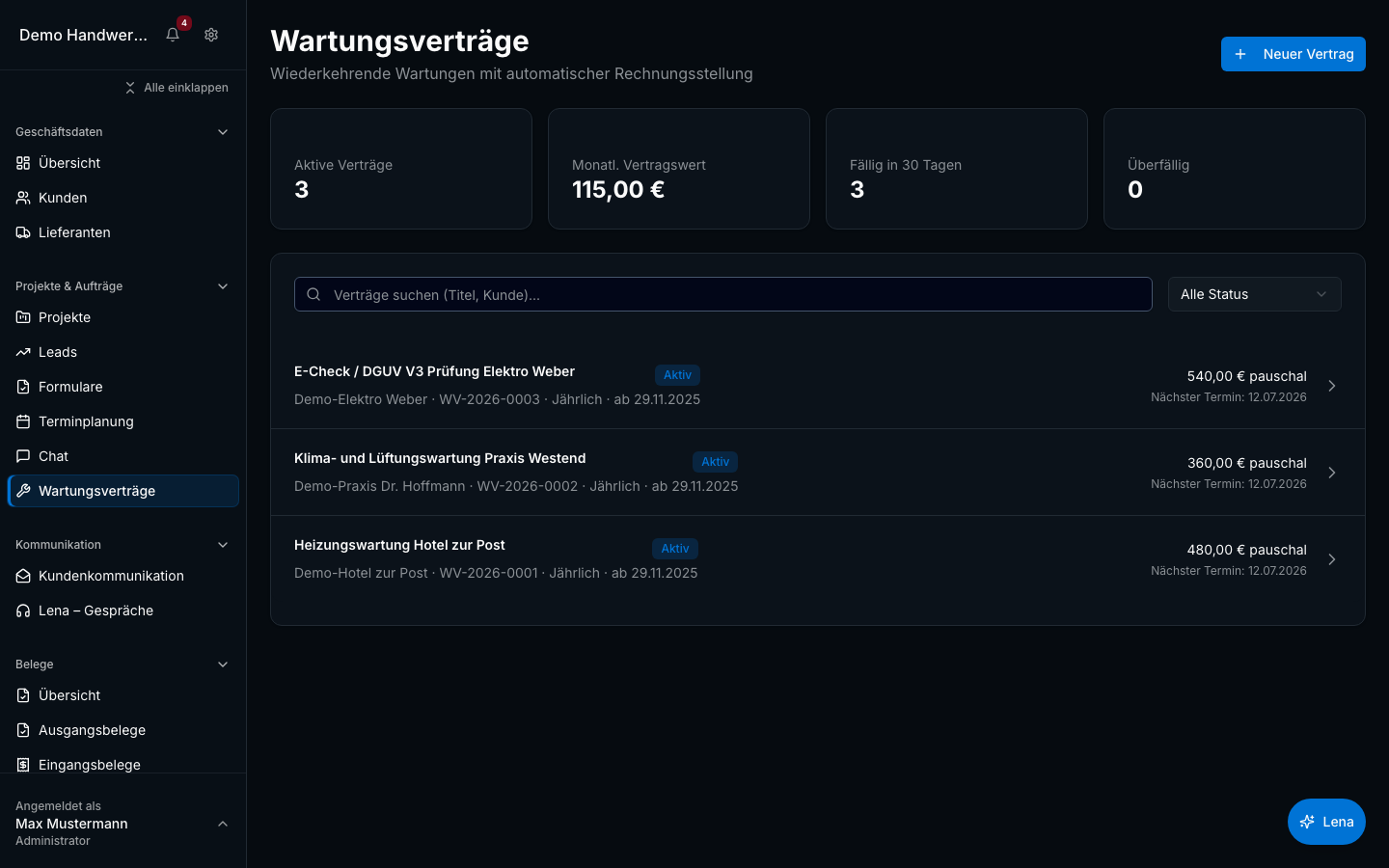Screen dimensions: 1389x868
Task: Expand the Max Mustermann user menu
Action: (223, 824)
